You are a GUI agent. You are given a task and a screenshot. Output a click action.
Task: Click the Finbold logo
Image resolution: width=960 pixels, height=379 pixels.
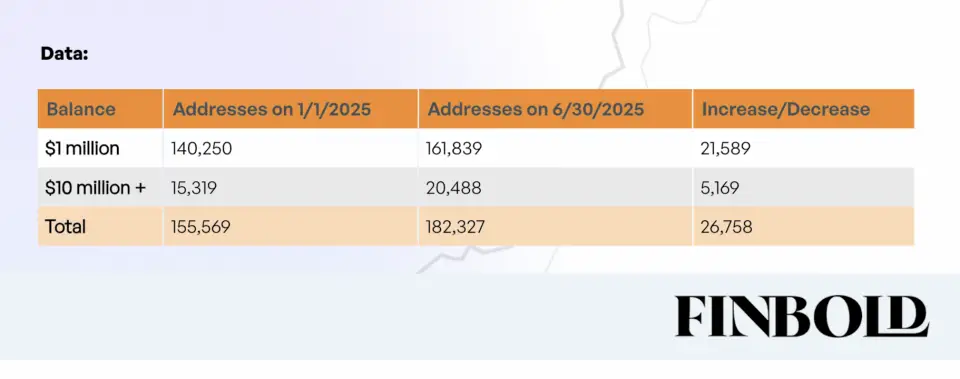801,316
